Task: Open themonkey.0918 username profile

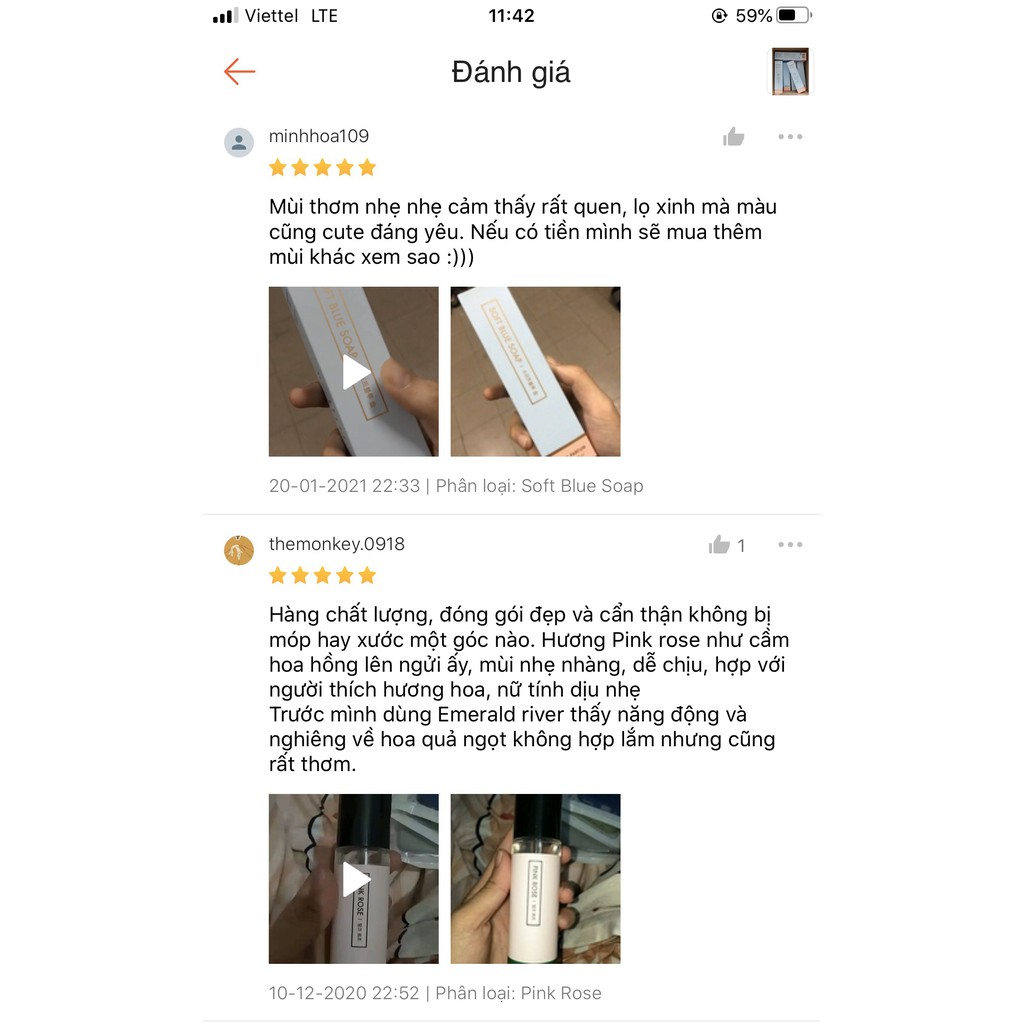Action: (337, 544)
